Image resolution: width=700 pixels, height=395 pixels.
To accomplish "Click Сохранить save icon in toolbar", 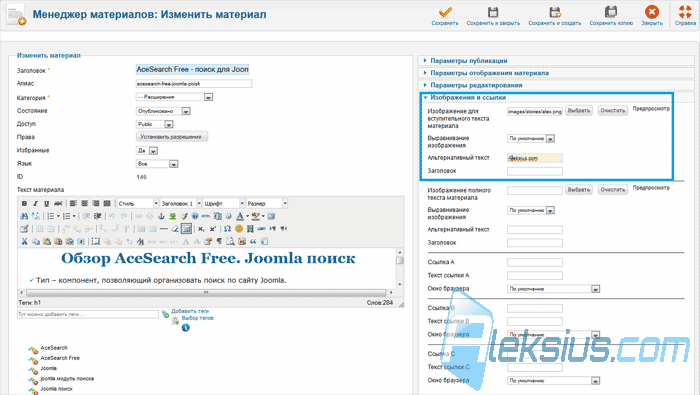I will (445, 16).
